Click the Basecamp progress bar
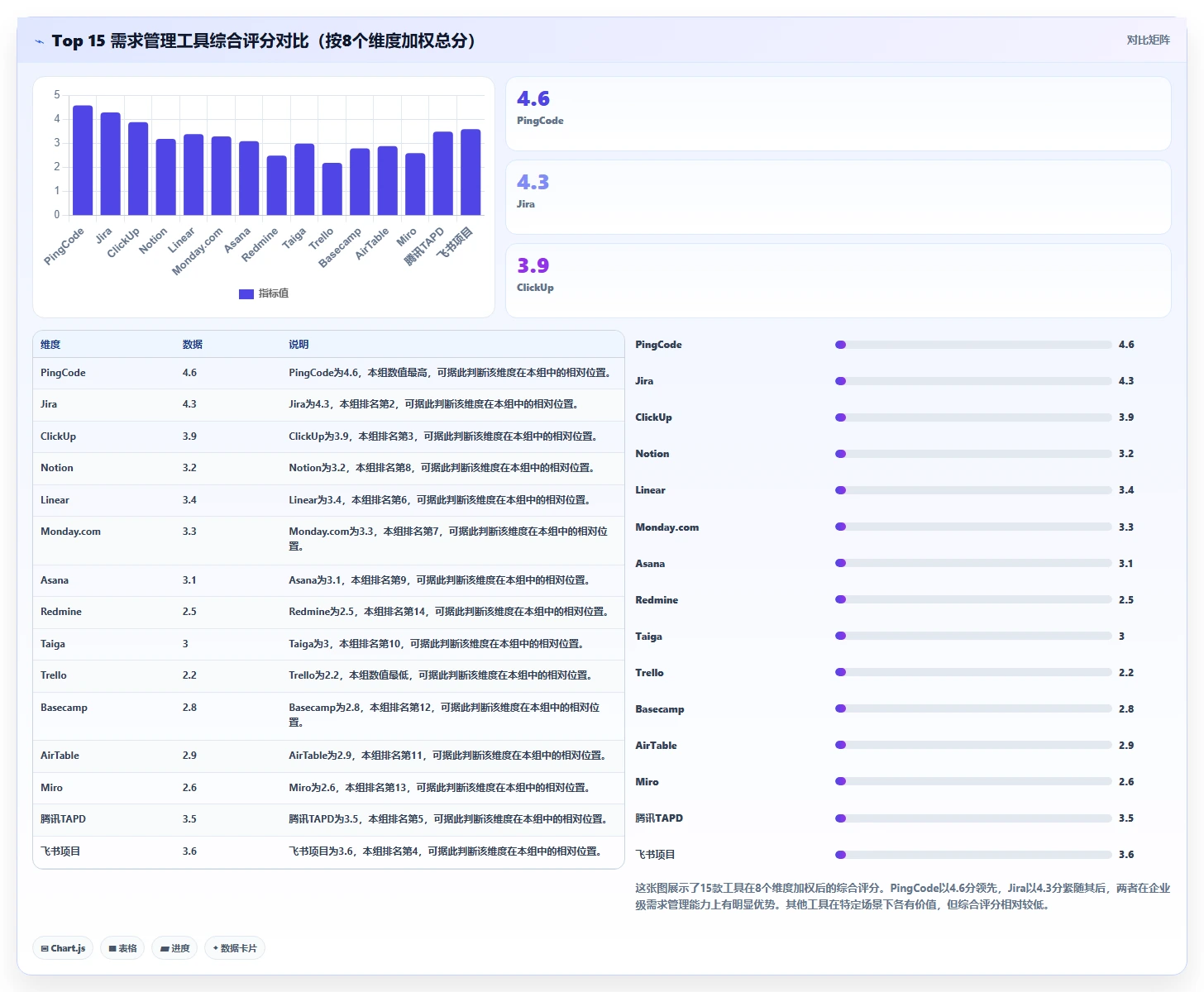Viewport: 1204px width, 992px height. pos(973,708)
